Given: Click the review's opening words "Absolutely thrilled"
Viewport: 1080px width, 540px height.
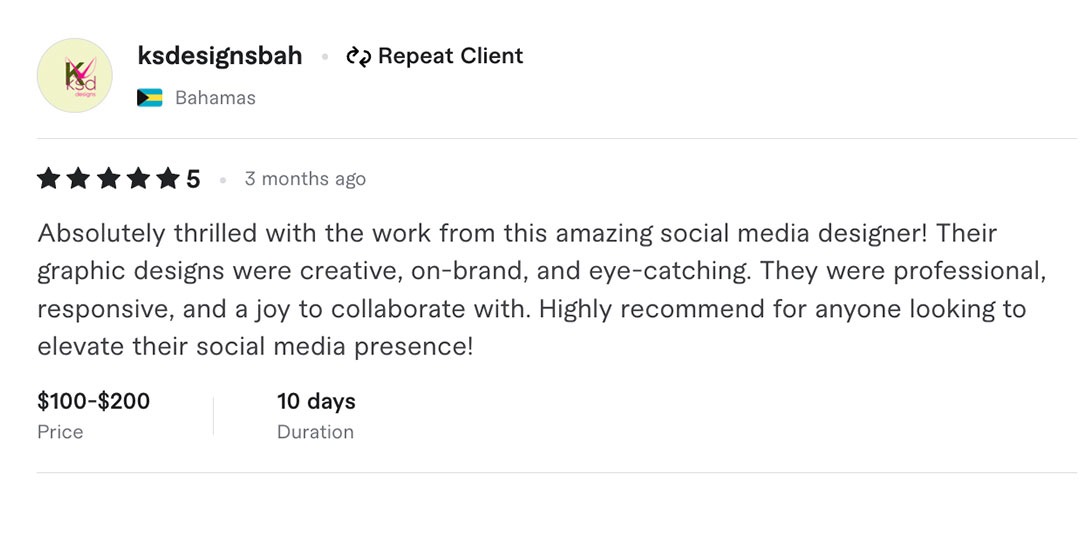Looking at the screenshot, I should point(122,234).
